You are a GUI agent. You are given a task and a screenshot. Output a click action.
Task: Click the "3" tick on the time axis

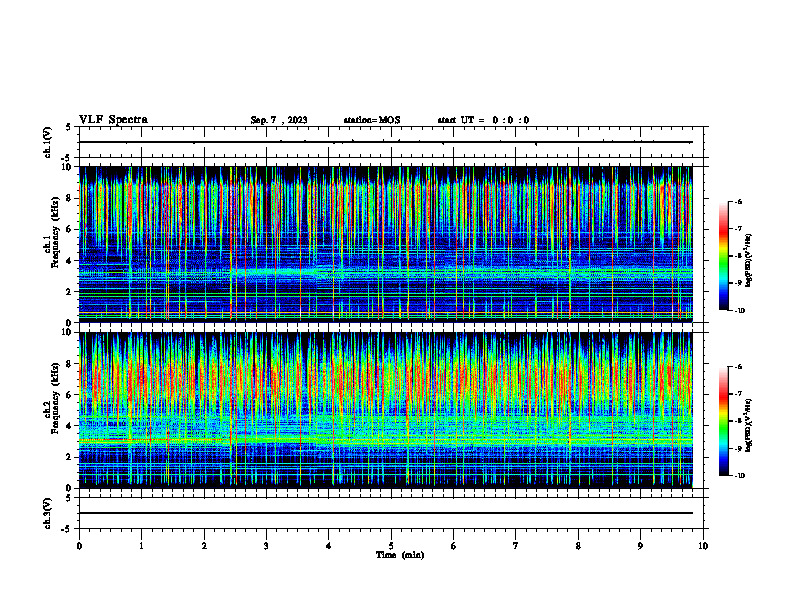point(266,546)
